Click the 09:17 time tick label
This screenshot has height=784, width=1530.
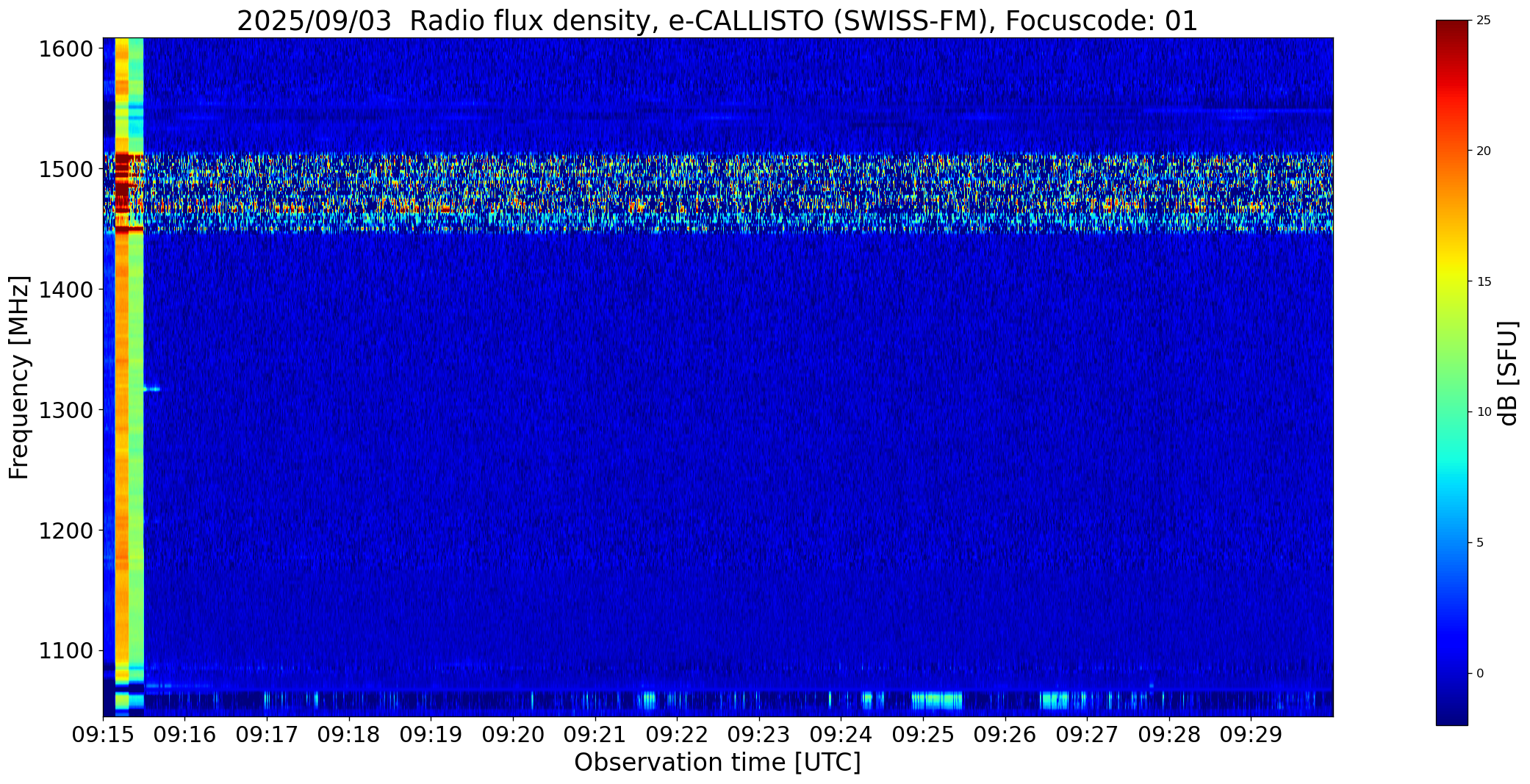point(267,735)
